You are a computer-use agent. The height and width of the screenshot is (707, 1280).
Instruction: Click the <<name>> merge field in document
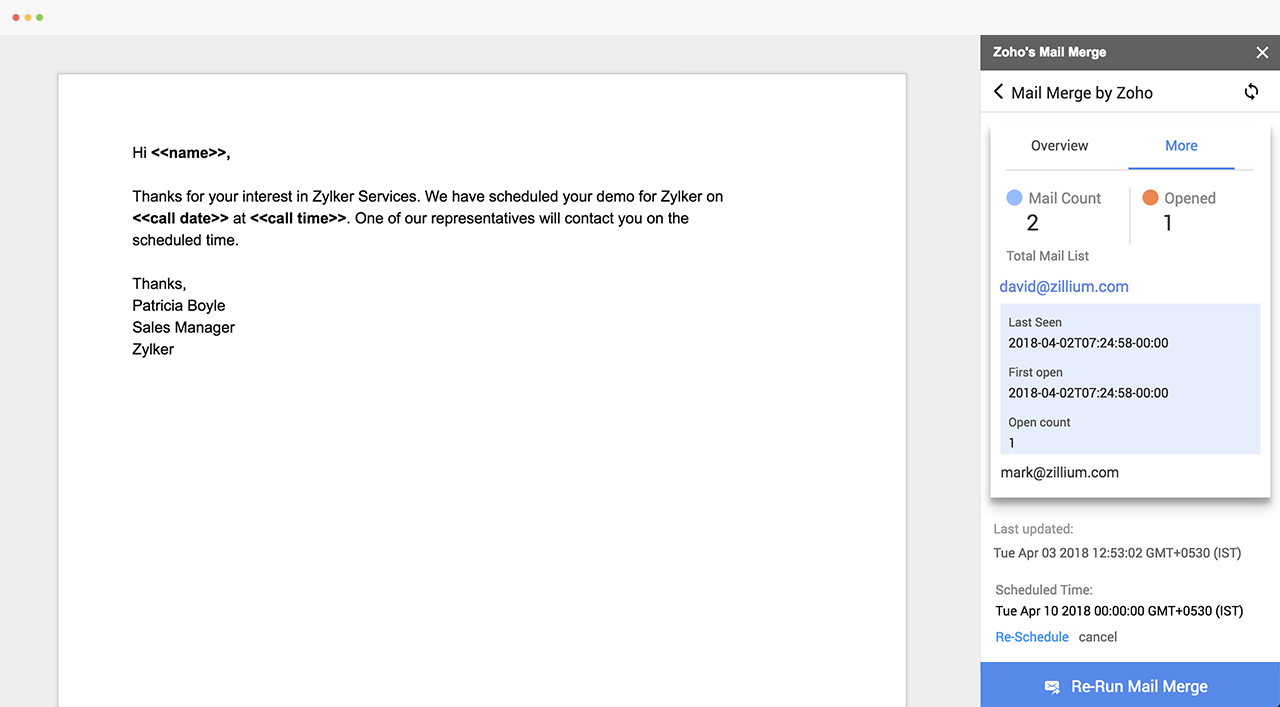pyautogui.click(x=188, y=153)
